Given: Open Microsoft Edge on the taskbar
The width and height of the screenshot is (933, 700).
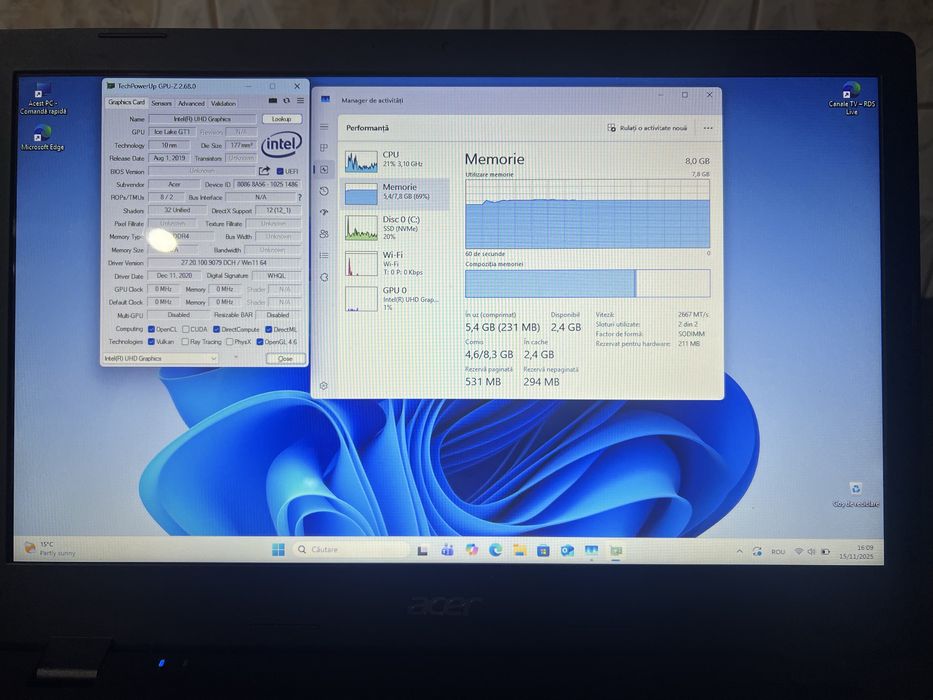Looking at the screenshot, I should pos(496,550).
